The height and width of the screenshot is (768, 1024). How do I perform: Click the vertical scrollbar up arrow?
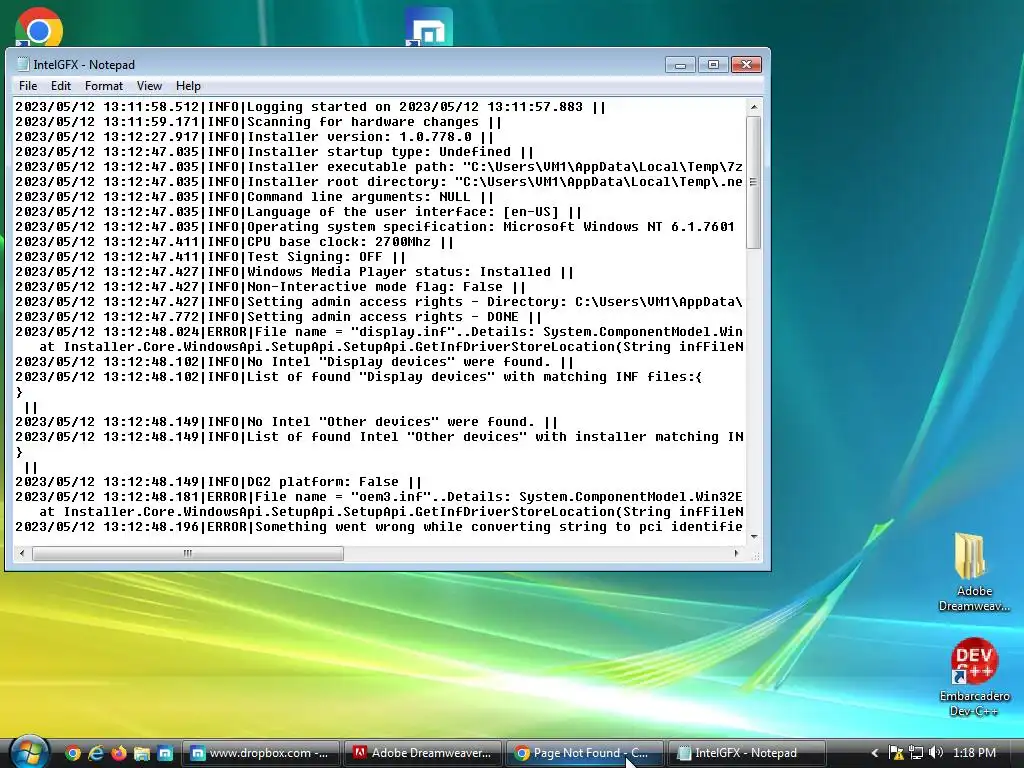tap(754, 106)
